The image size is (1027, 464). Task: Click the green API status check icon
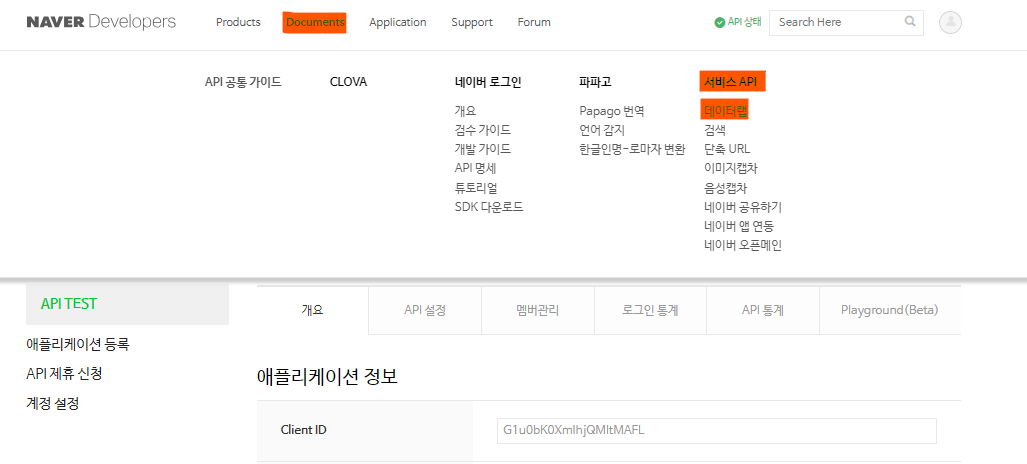[x=720, y=22]
